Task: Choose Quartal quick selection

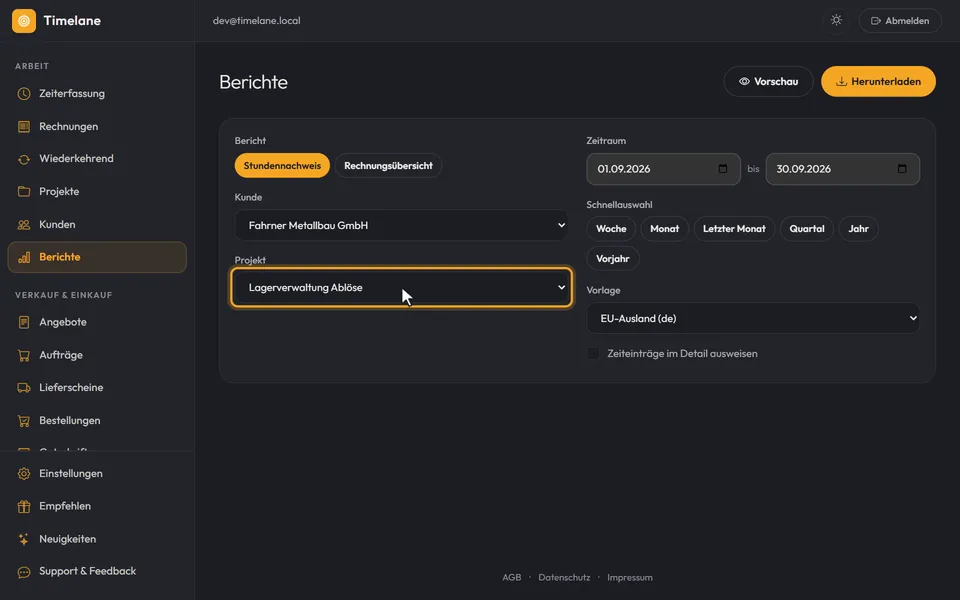Action: pos(807,229)
